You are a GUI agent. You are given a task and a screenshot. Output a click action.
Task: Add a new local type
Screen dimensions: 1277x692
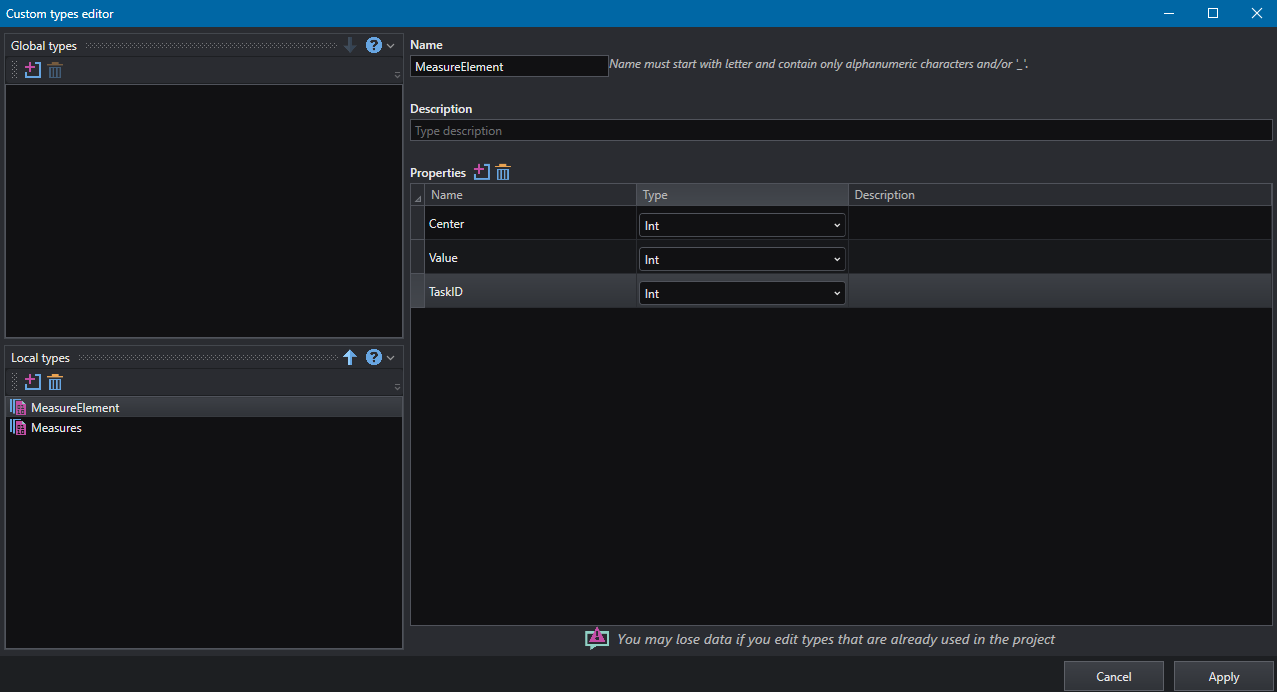pyautogui.click(x=32, y=382)
